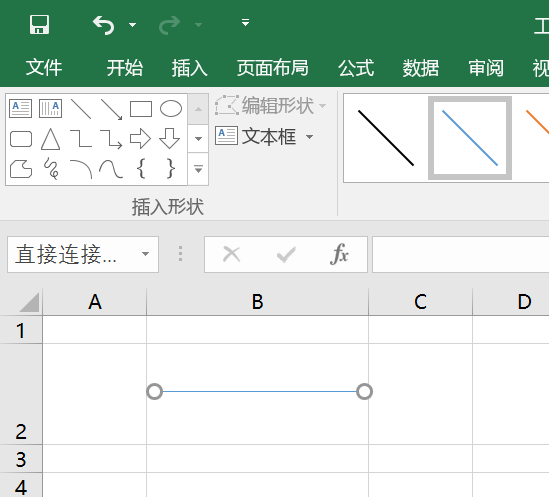549x497 pixels.
Task: Click the 文本框 text box button
Action: coord(256,136)
